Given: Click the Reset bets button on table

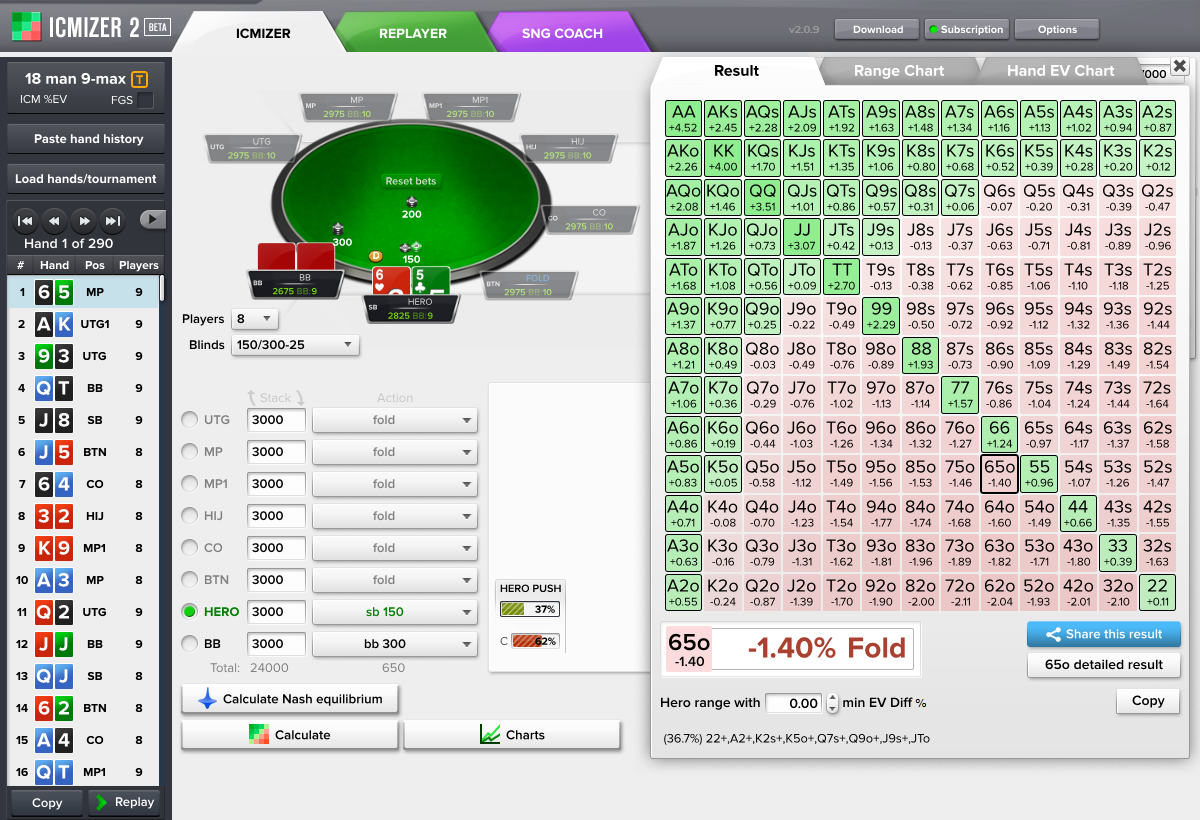Looking at the screenshot, I should (411, 182).
